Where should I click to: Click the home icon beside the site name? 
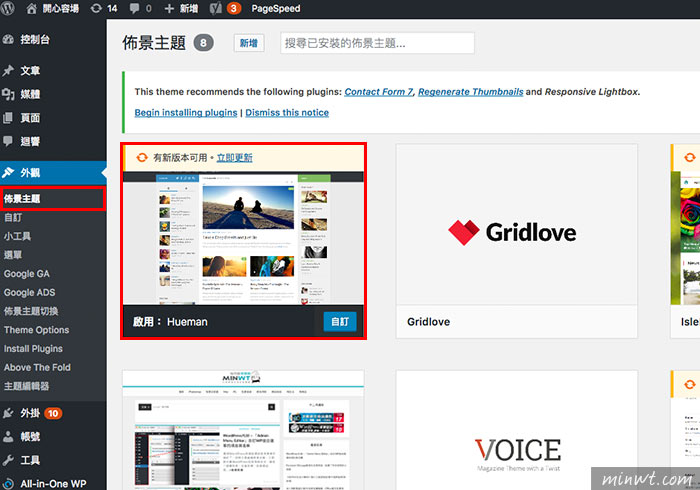tap(32, 8)
